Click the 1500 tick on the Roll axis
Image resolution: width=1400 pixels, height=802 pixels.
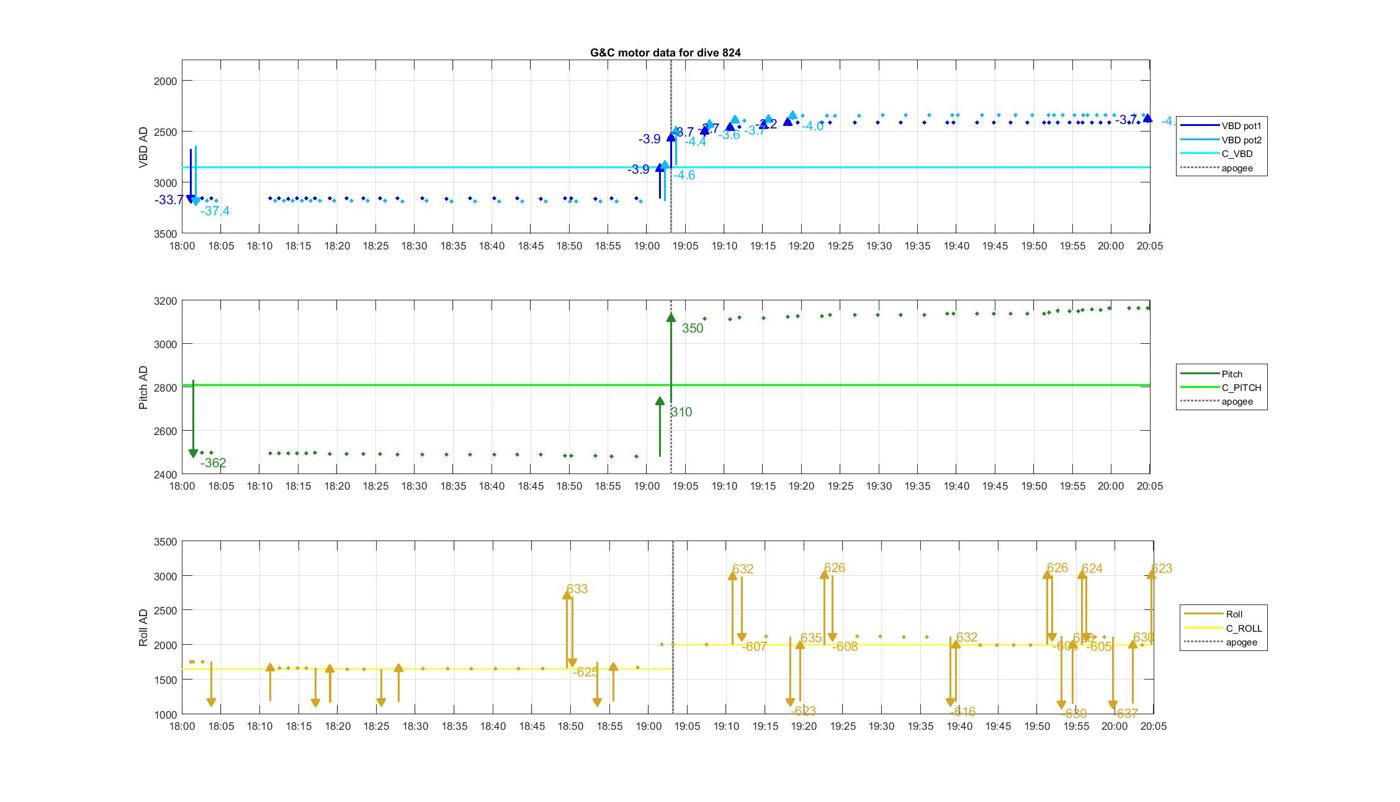(x=163, y=680)
